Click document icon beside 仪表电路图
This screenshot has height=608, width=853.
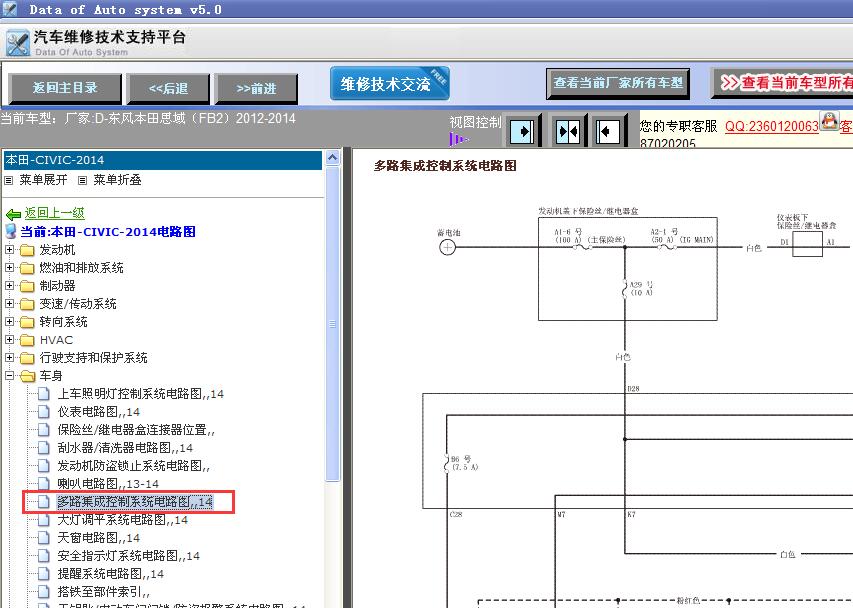click(x=44, y=412)
